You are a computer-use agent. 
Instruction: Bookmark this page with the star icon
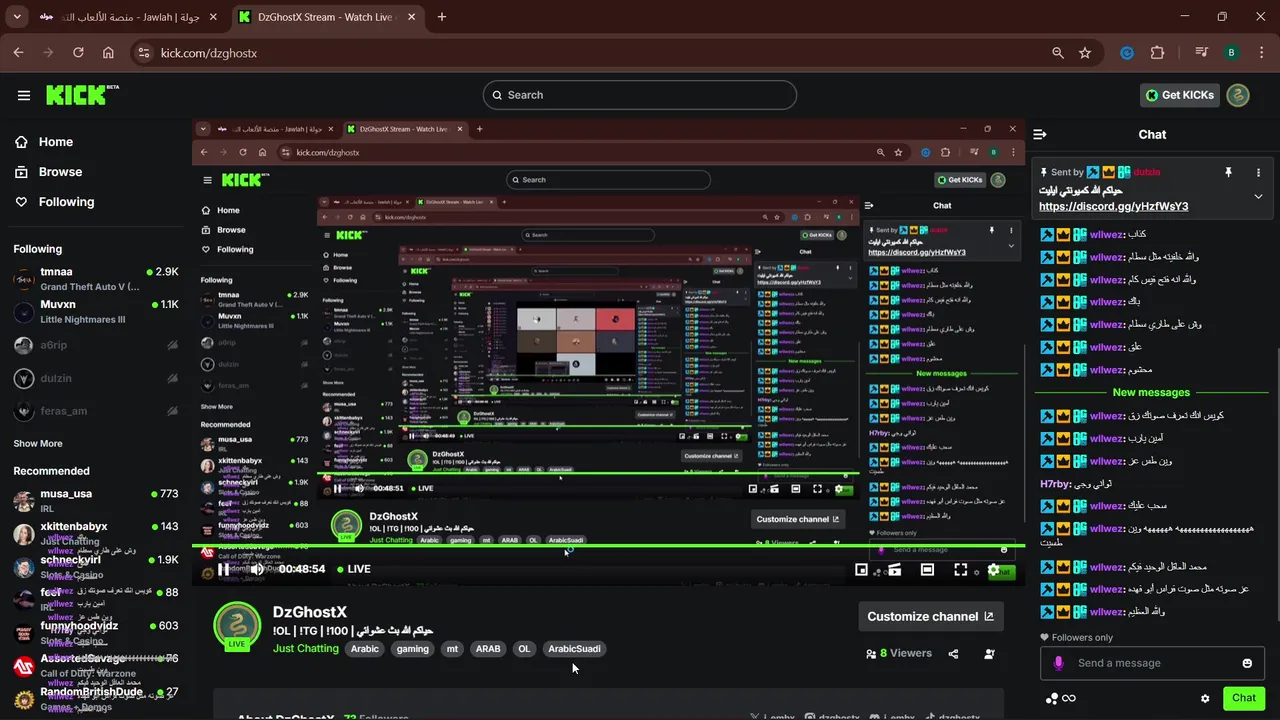coord(1085,53)
